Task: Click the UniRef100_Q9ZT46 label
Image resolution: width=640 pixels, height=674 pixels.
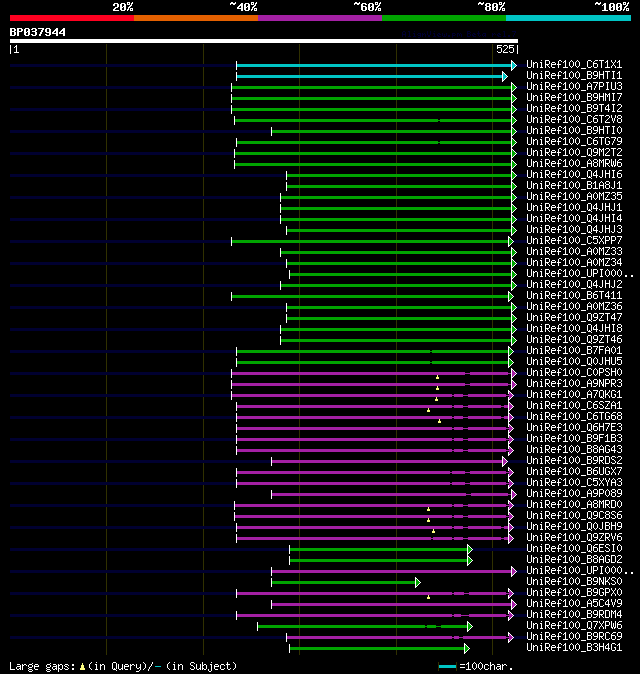Action: 574,340
